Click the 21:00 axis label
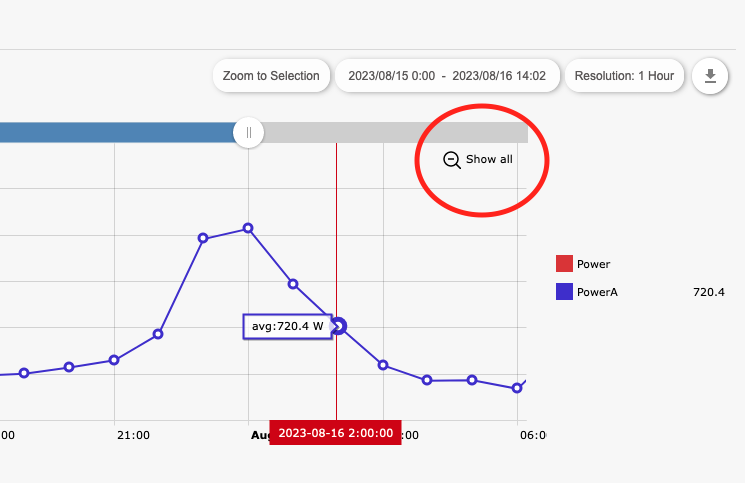The height and width of the screenshot is (483, 745). (x=133, y=435)
